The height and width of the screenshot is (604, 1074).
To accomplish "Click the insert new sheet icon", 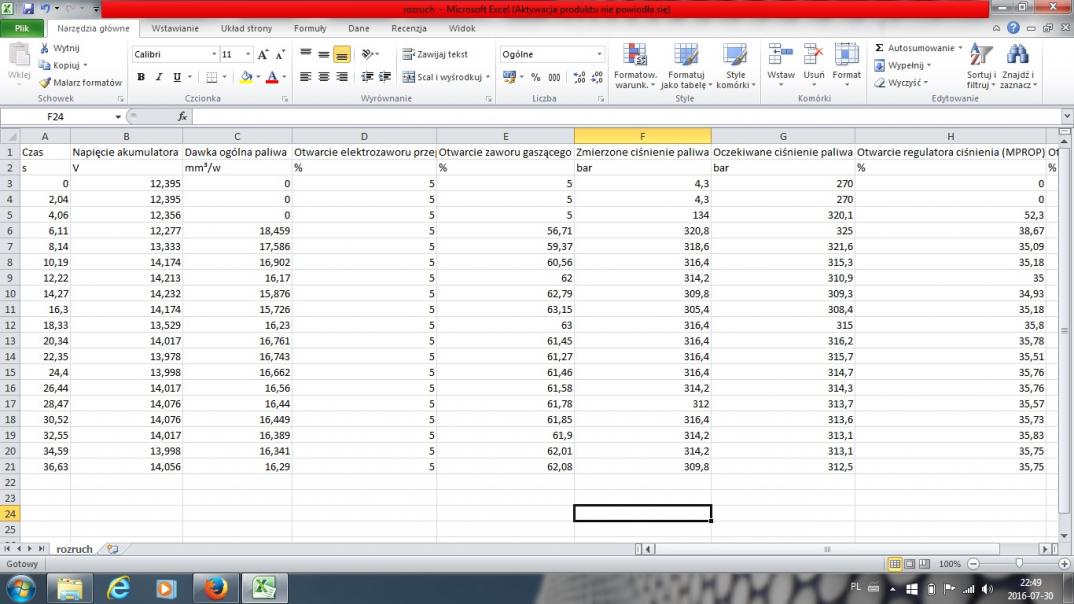I will pyautogui.click(x=113, y=549).
